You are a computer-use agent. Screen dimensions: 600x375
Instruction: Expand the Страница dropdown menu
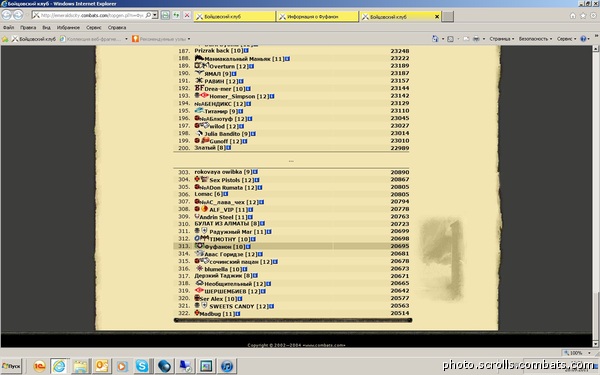click(502, 39)
